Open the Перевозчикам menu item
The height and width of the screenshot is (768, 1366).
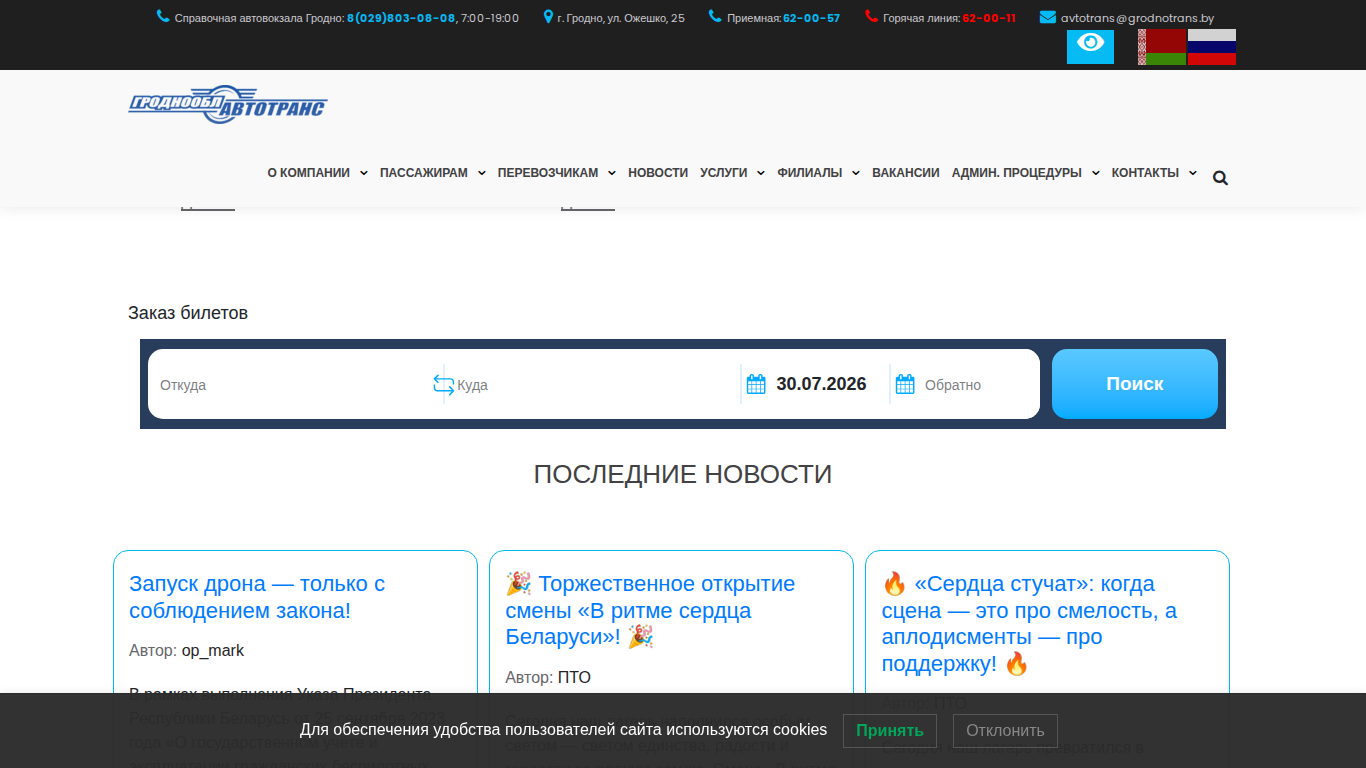point(548,173)
